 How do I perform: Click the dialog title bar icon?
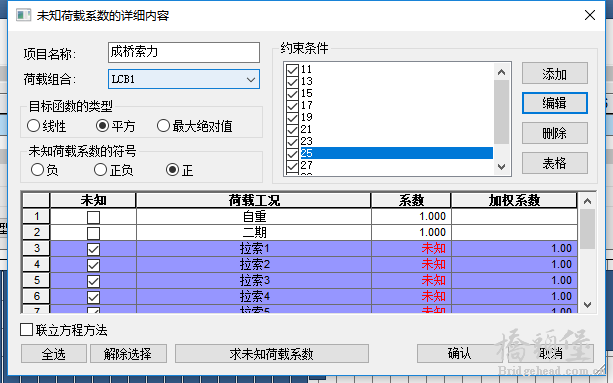(x=23, y=15)
